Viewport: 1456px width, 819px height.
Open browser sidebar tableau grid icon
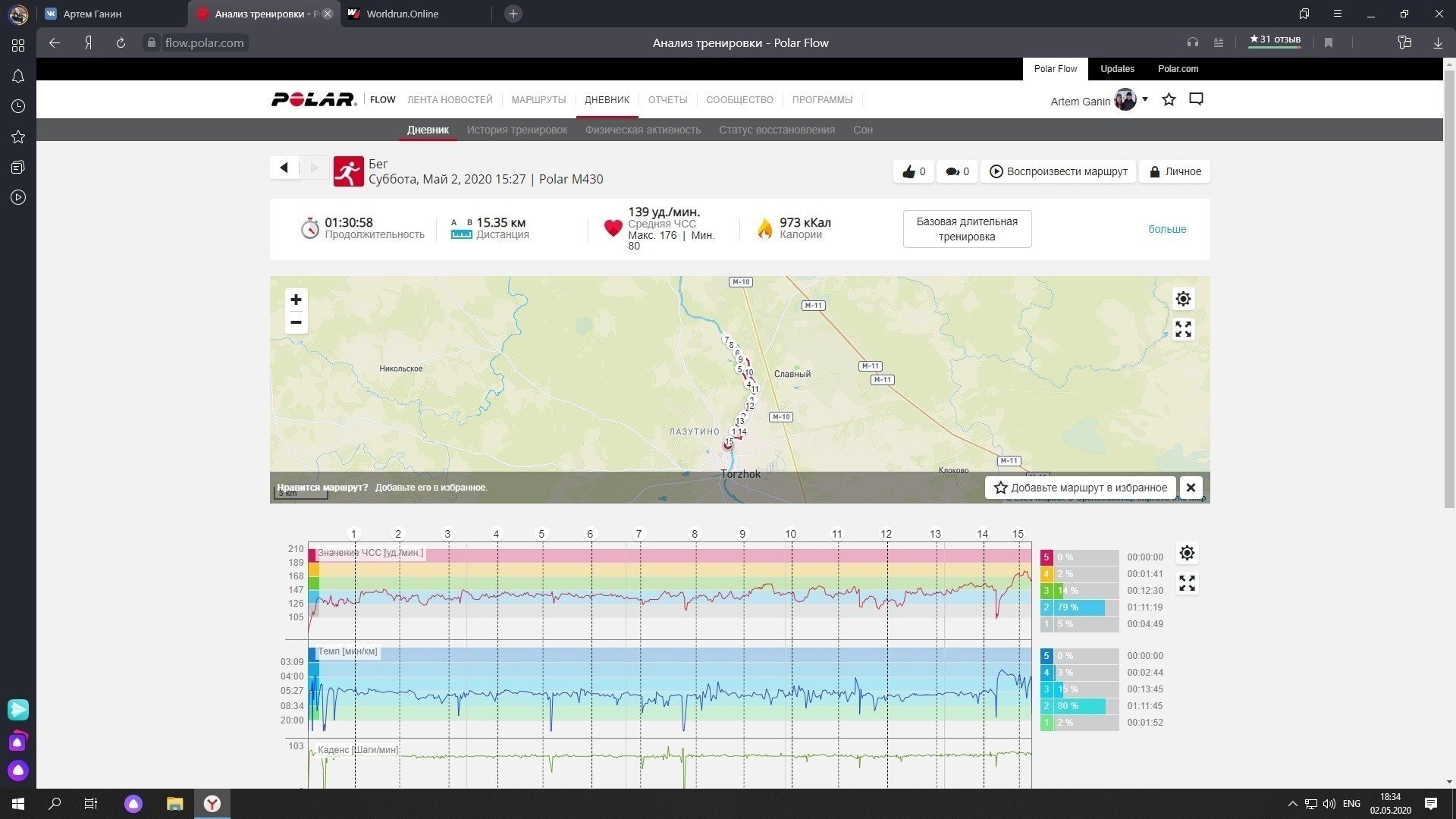(x=18, y=45)
